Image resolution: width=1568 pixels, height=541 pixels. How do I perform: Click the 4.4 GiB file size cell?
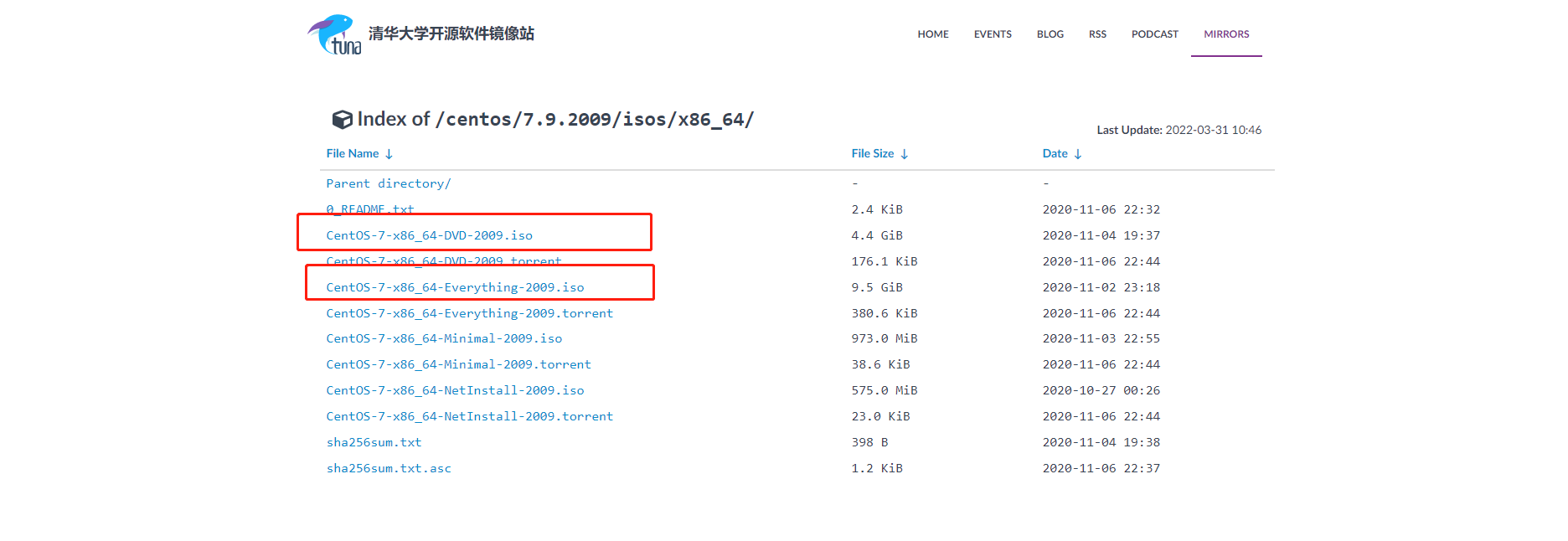tap(877, 235)
